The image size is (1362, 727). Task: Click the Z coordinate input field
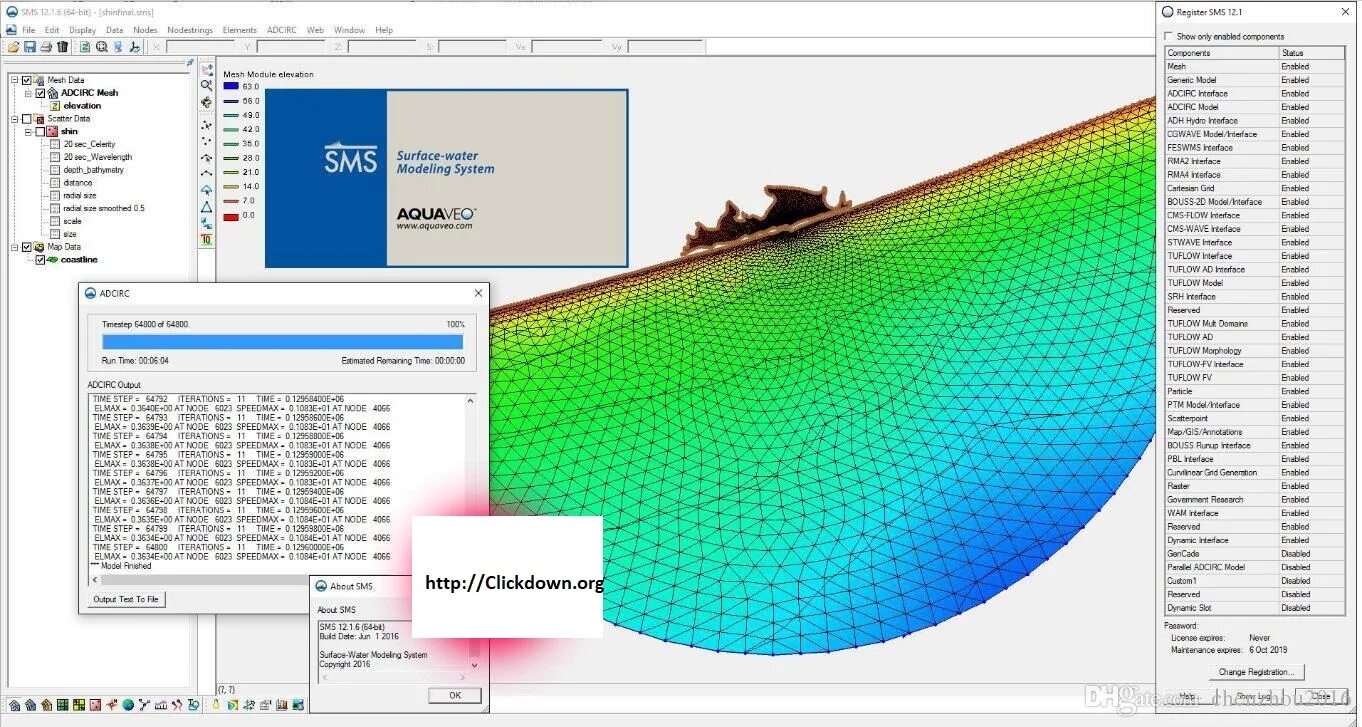pyautogui.click(x=382, y=47)
